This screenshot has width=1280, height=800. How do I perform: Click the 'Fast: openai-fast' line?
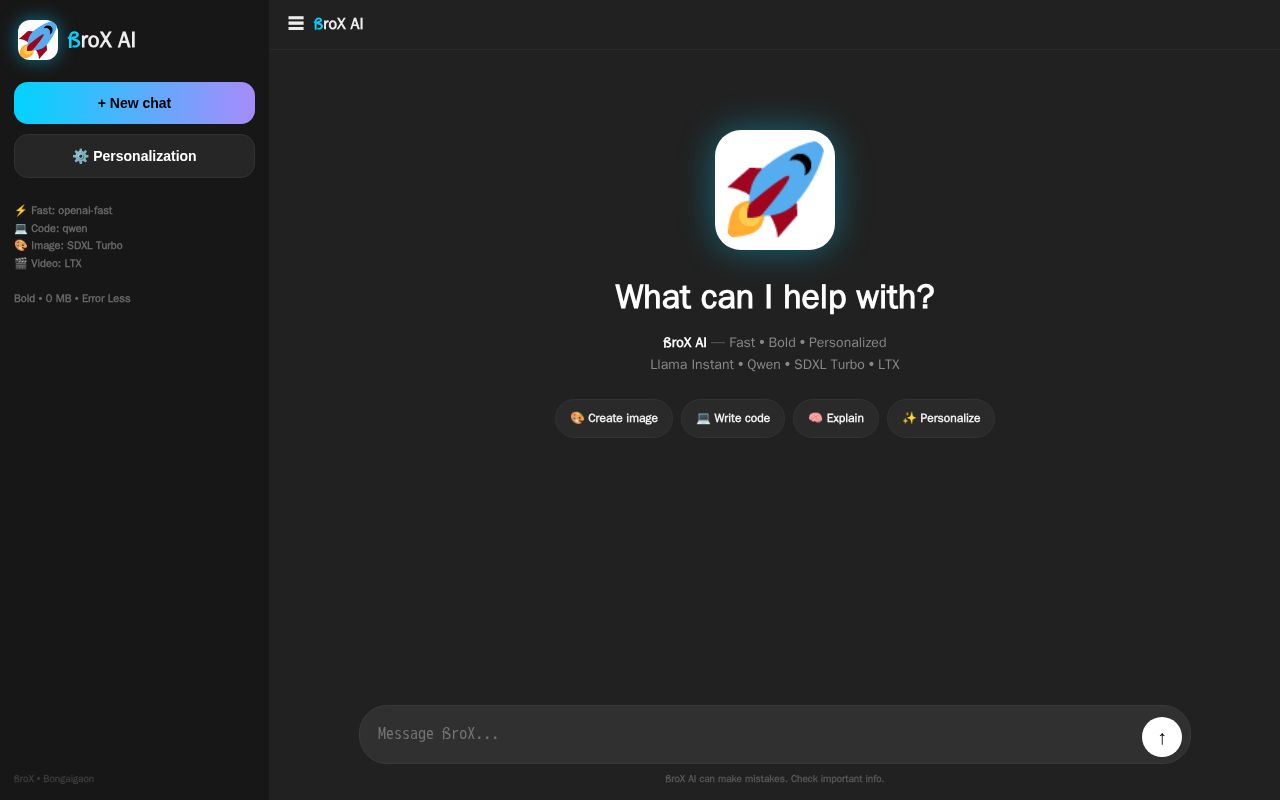63,210
